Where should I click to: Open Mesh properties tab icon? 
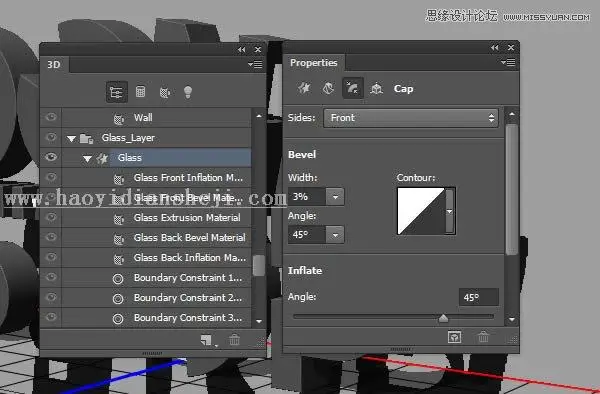point(304,88)
